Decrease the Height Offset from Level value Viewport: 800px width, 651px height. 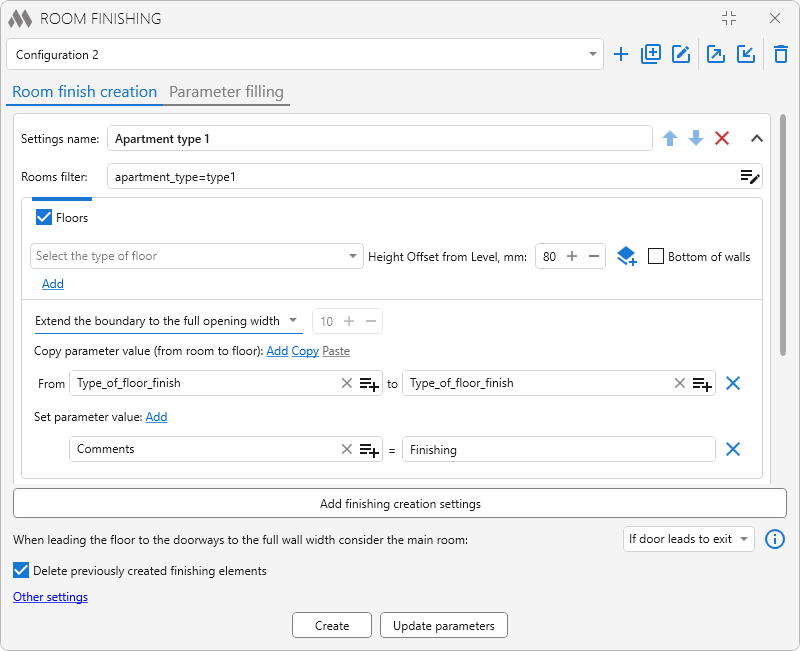click(x=594, y=256)
